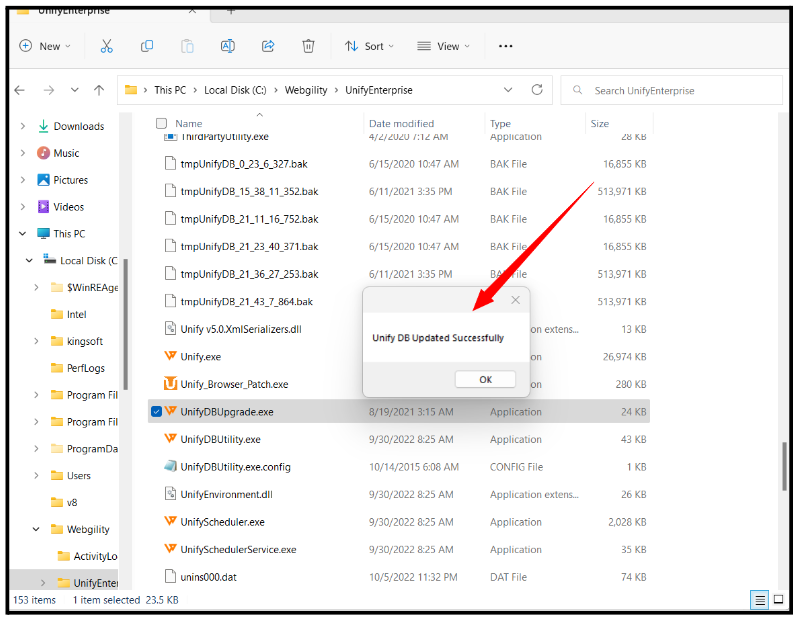This screenshot has height=620, width=798.
Task: Click the Unify_Browser_Patch.exe icon
Action: 170,384
